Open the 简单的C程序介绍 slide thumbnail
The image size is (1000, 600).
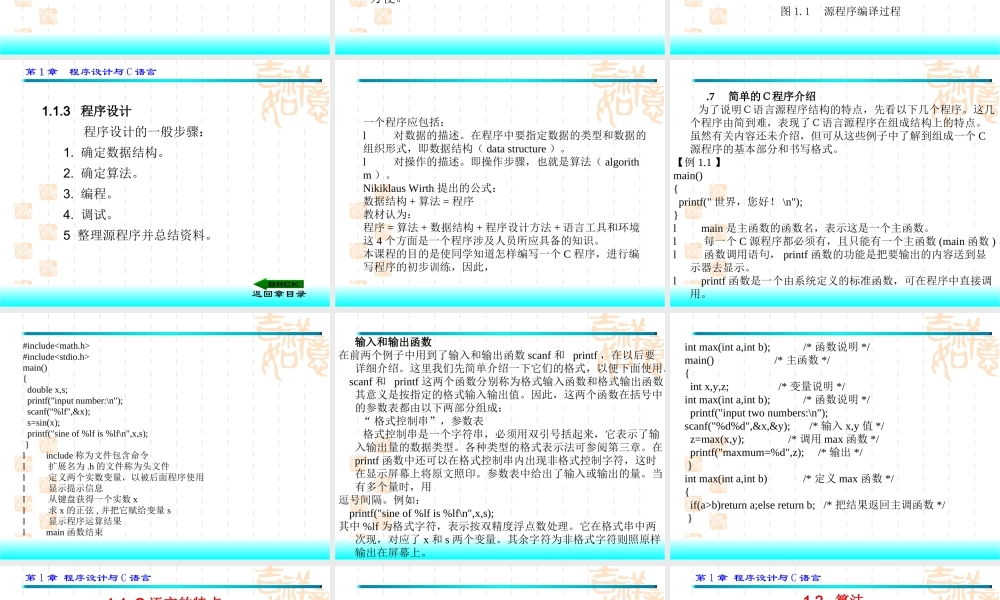[x=835, y=183]
